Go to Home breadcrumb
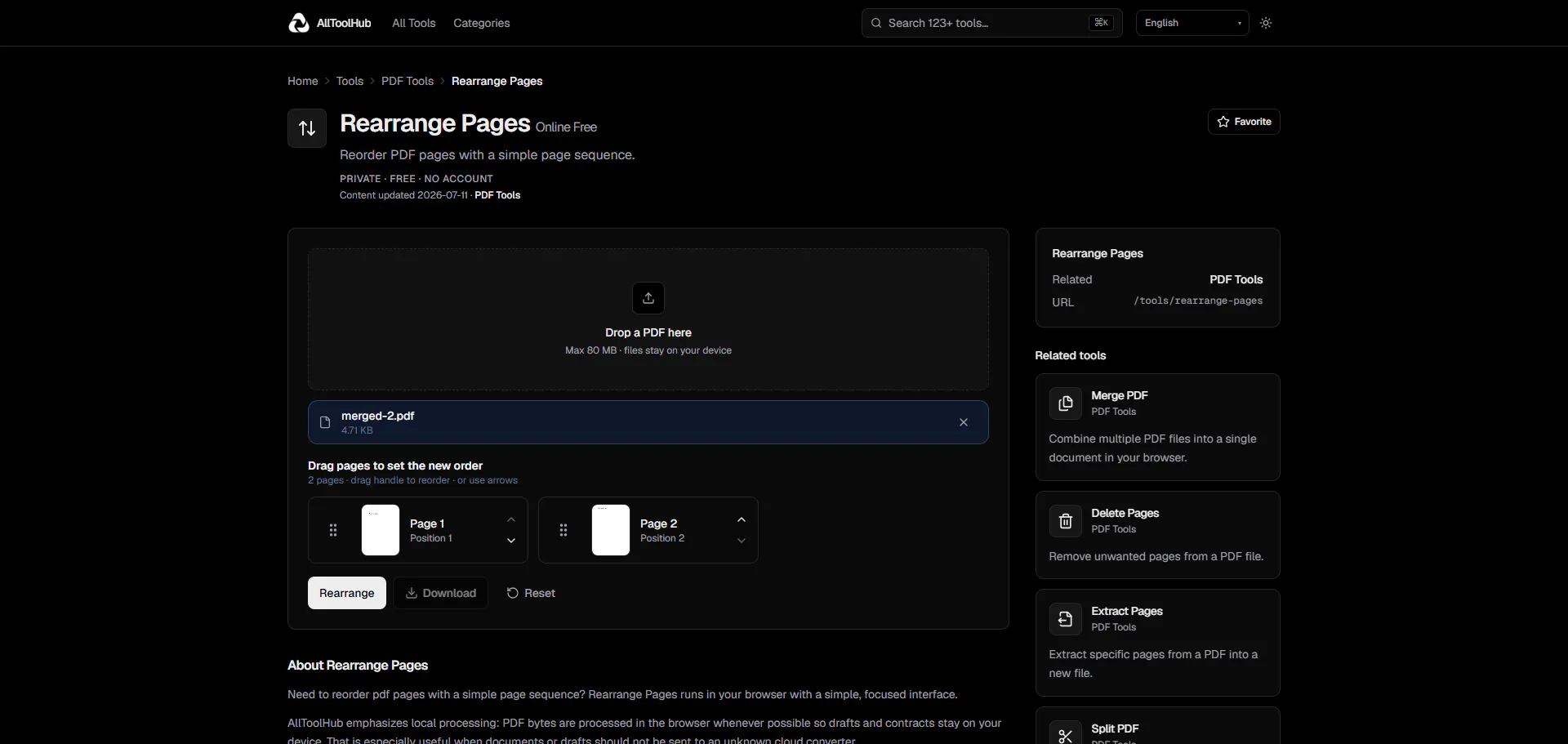Screen dimensions: 1568x744 [303, 81]
